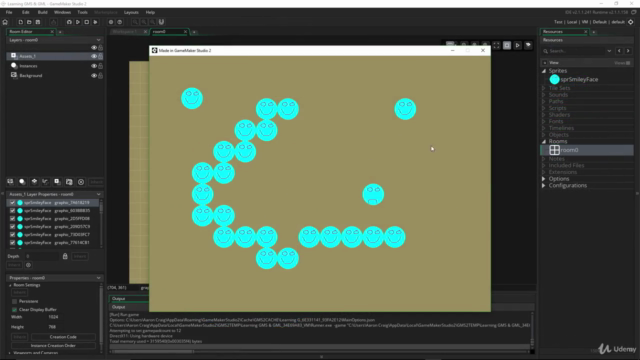640x360 pixels.
Task: Create a new instance layer icon
Action: pos(22,182)
